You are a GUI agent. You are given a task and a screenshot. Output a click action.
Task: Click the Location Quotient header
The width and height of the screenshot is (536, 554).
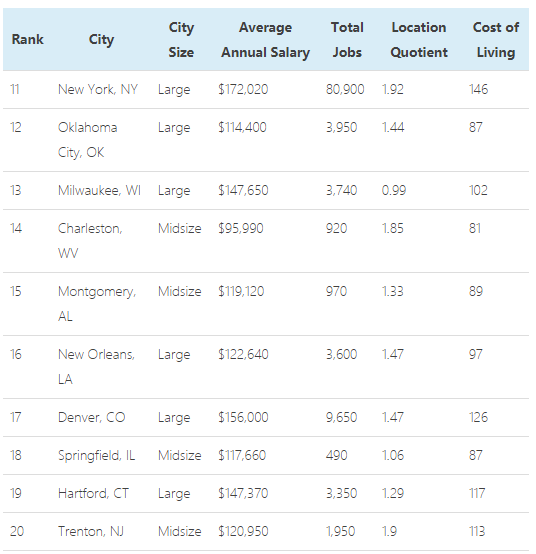pos(419,40)
